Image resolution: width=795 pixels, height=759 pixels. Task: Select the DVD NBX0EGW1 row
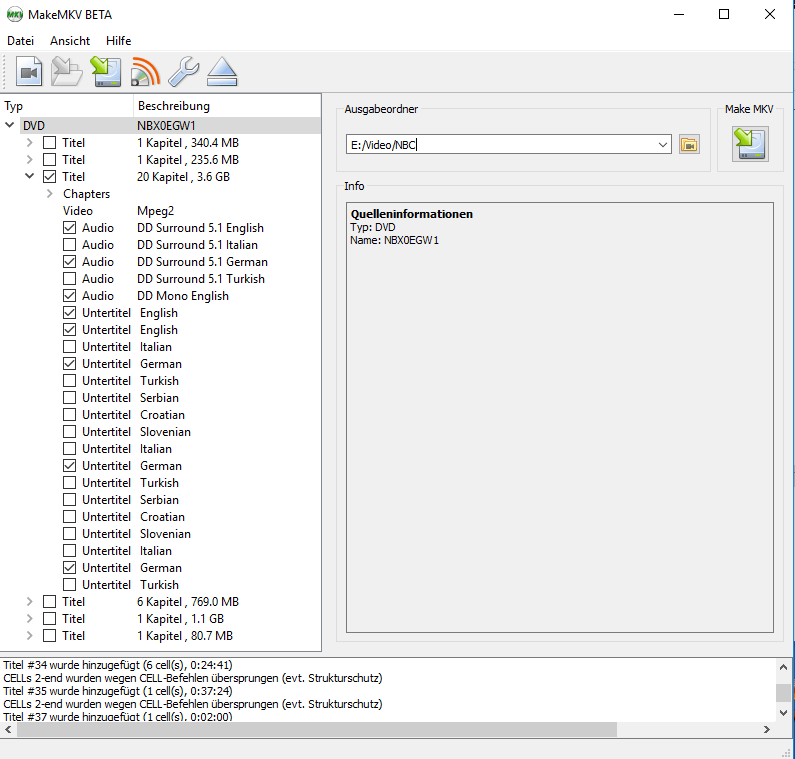click(x=161, y=126)
